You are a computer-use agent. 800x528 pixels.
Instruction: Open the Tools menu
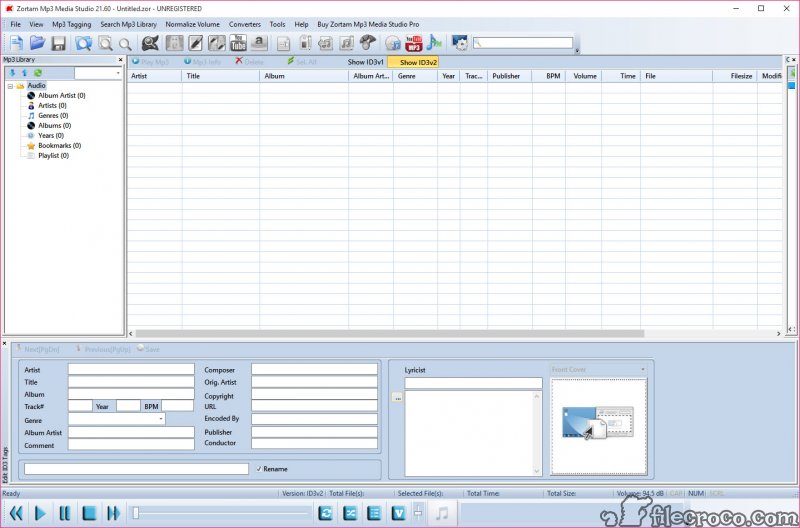pyautogui.click(x=277, y=24)
